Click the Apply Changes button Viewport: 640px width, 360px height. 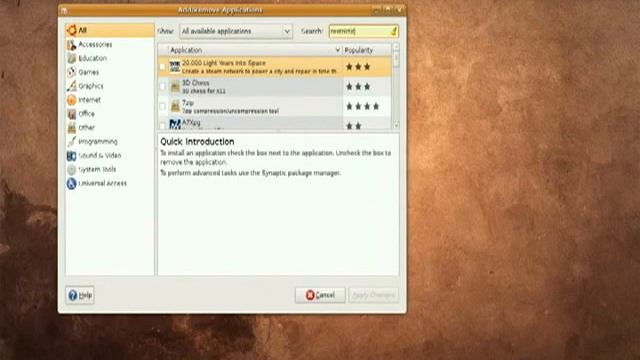[x=373, y=295]
